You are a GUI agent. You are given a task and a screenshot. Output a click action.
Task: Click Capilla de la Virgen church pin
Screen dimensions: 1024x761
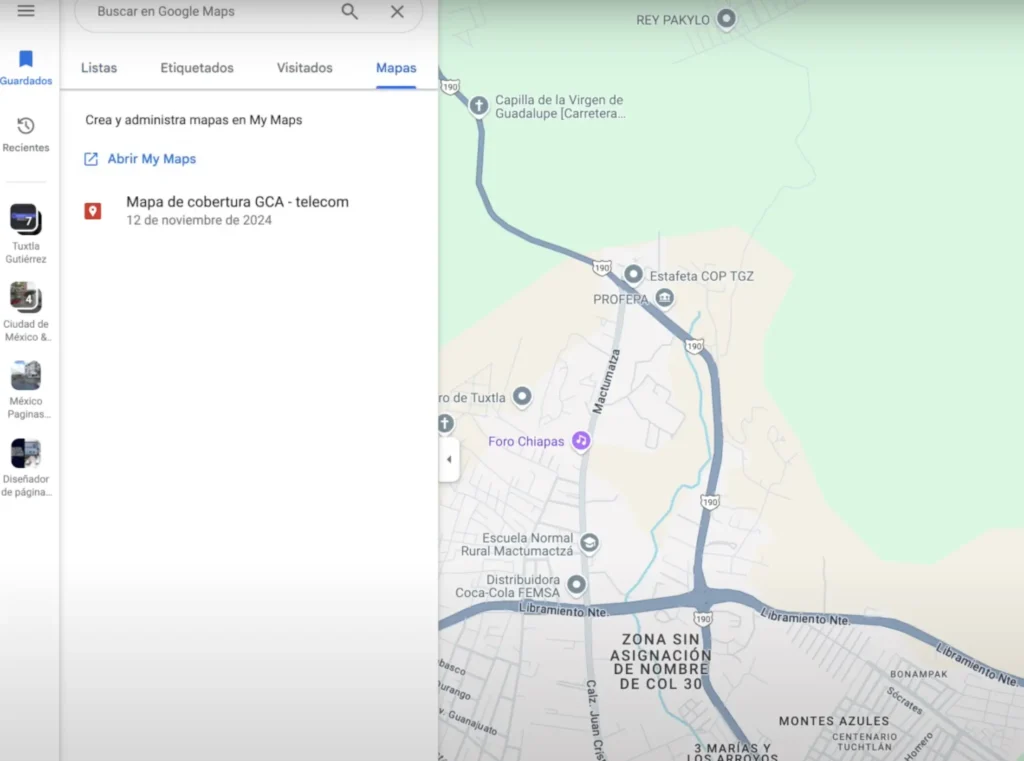(x=479, y=106)
